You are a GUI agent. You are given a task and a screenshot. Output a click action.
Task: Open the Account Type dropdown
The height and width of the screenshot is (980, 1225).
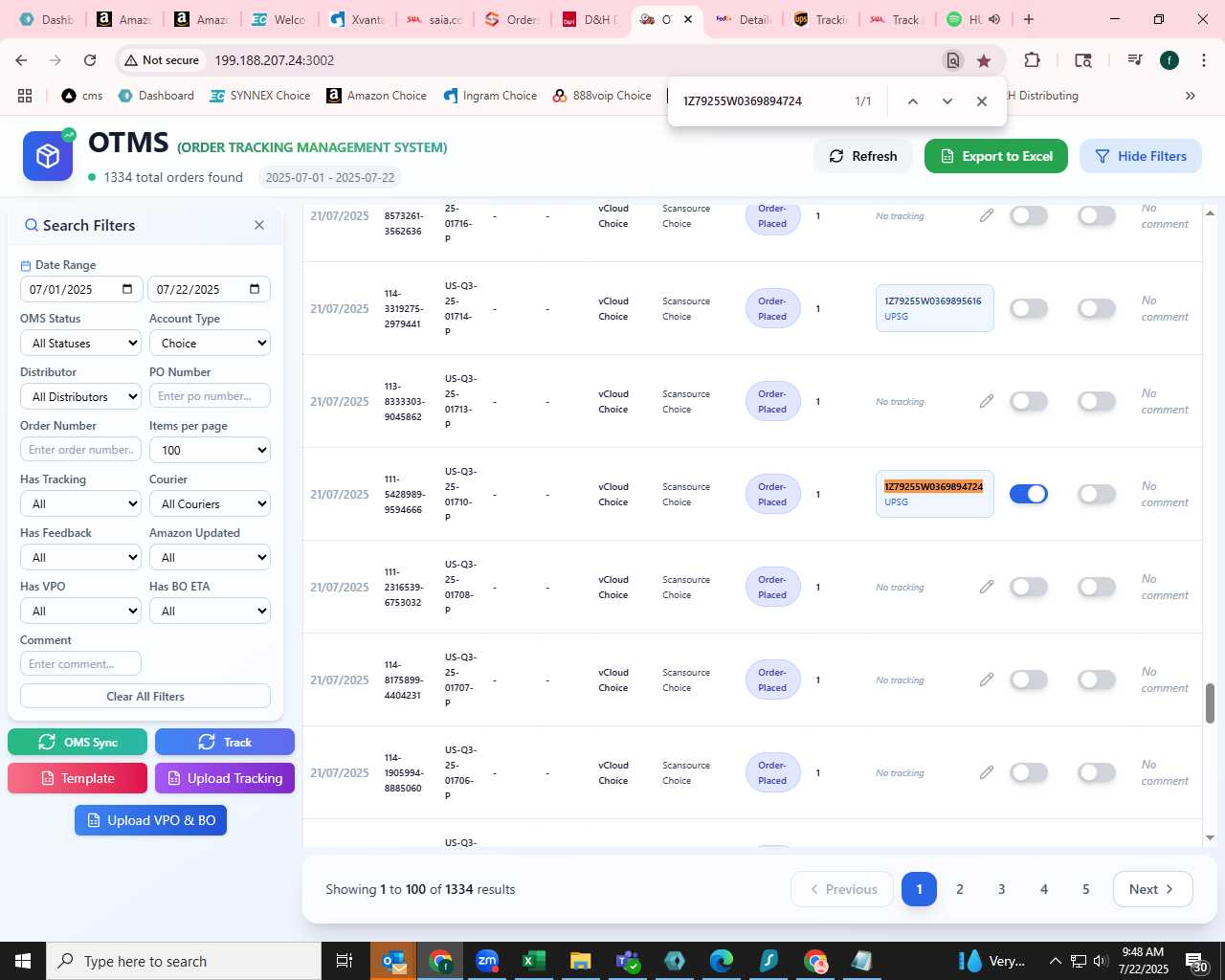point(210,343)
